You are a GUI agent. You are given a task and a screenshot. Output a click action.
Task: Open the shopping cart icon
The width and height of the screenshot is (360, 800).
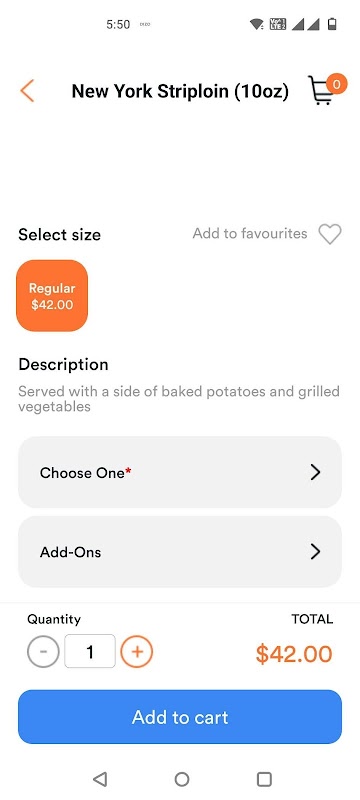(x=323, y=91)
